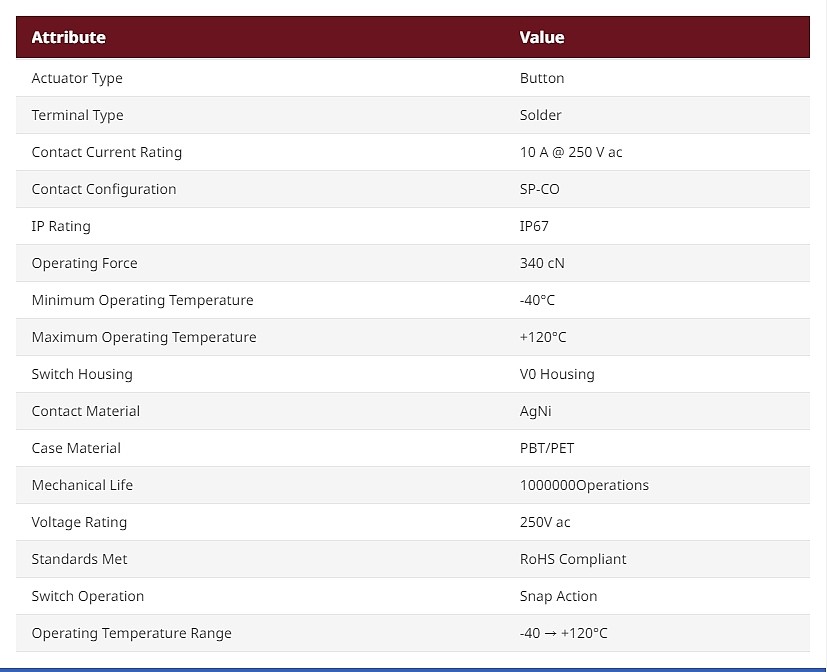Click the Contact Material label
Screen dimensions: 827x672
[86, 411]
